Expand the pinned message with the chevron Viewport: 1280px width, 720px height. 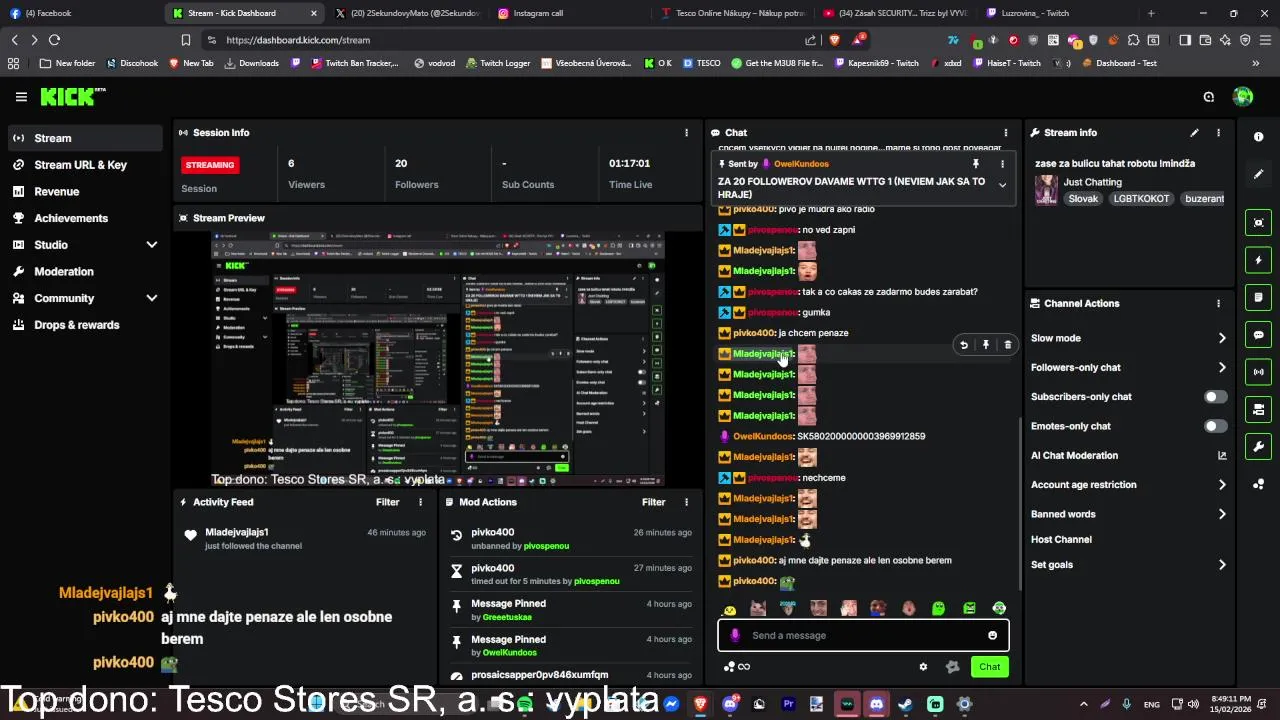[1002, 186]
